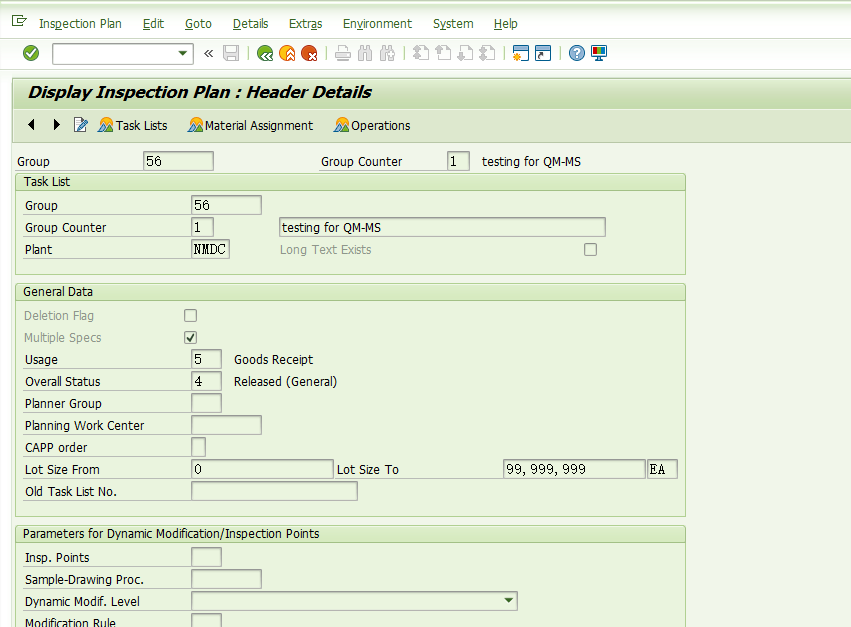Viewport: 851px width, 627px height.
Task: Click the Cancel (red X) icon
Action: pos(309,53)
